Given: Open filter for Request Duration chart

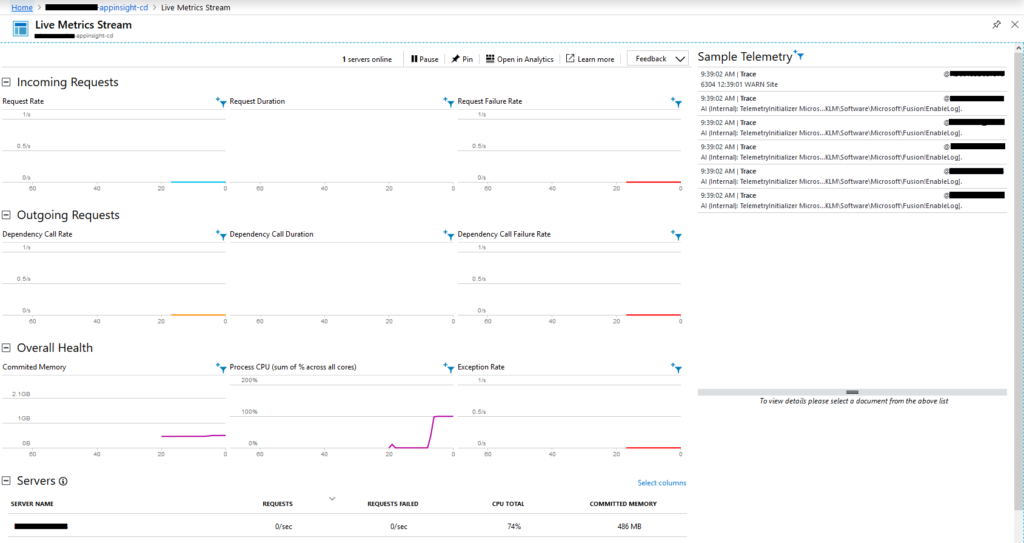Looking at the screenshot, I should click(448, 102).
